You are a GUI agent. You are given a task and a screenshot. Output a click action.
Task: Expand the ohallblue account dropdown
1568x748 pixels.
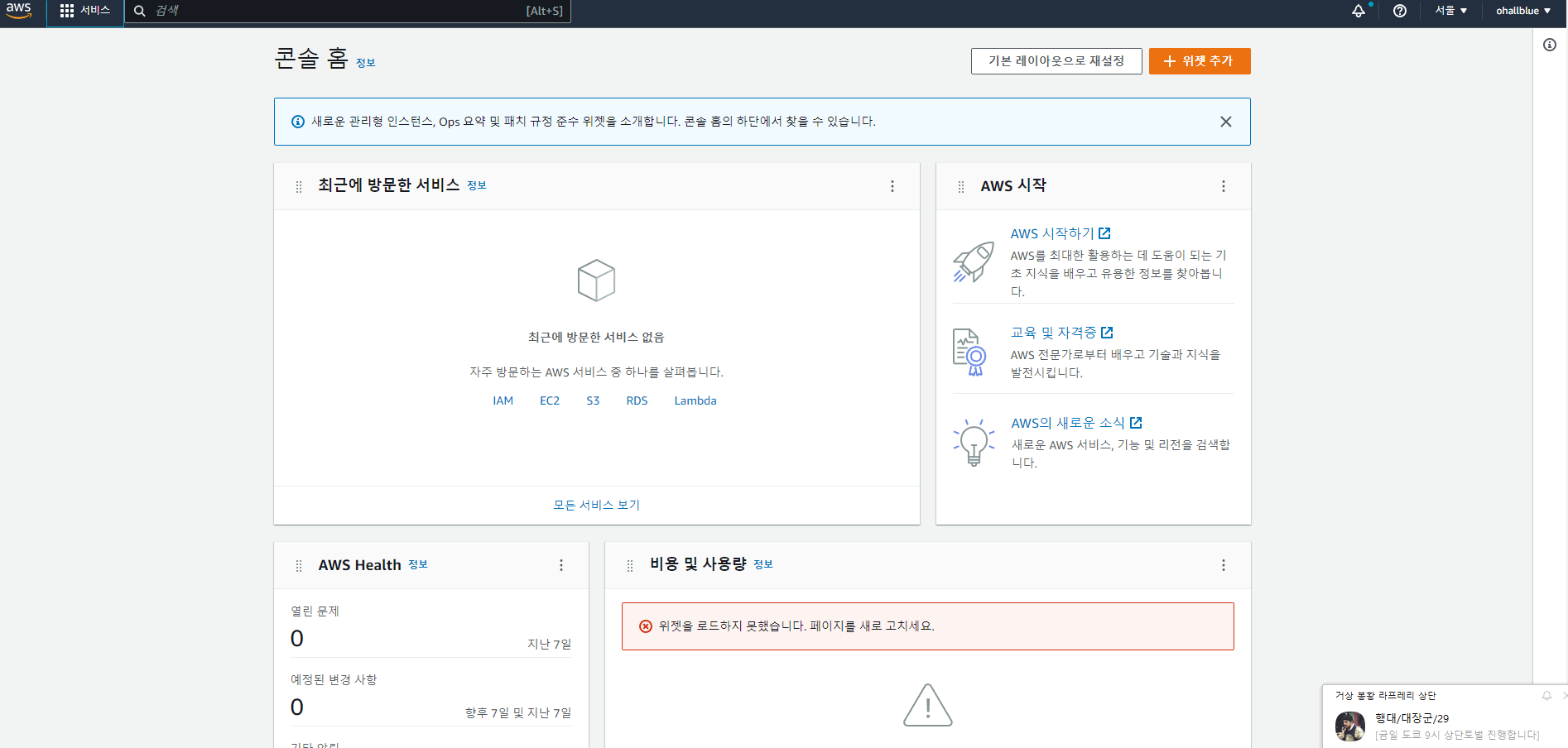tap(1523, 11)
